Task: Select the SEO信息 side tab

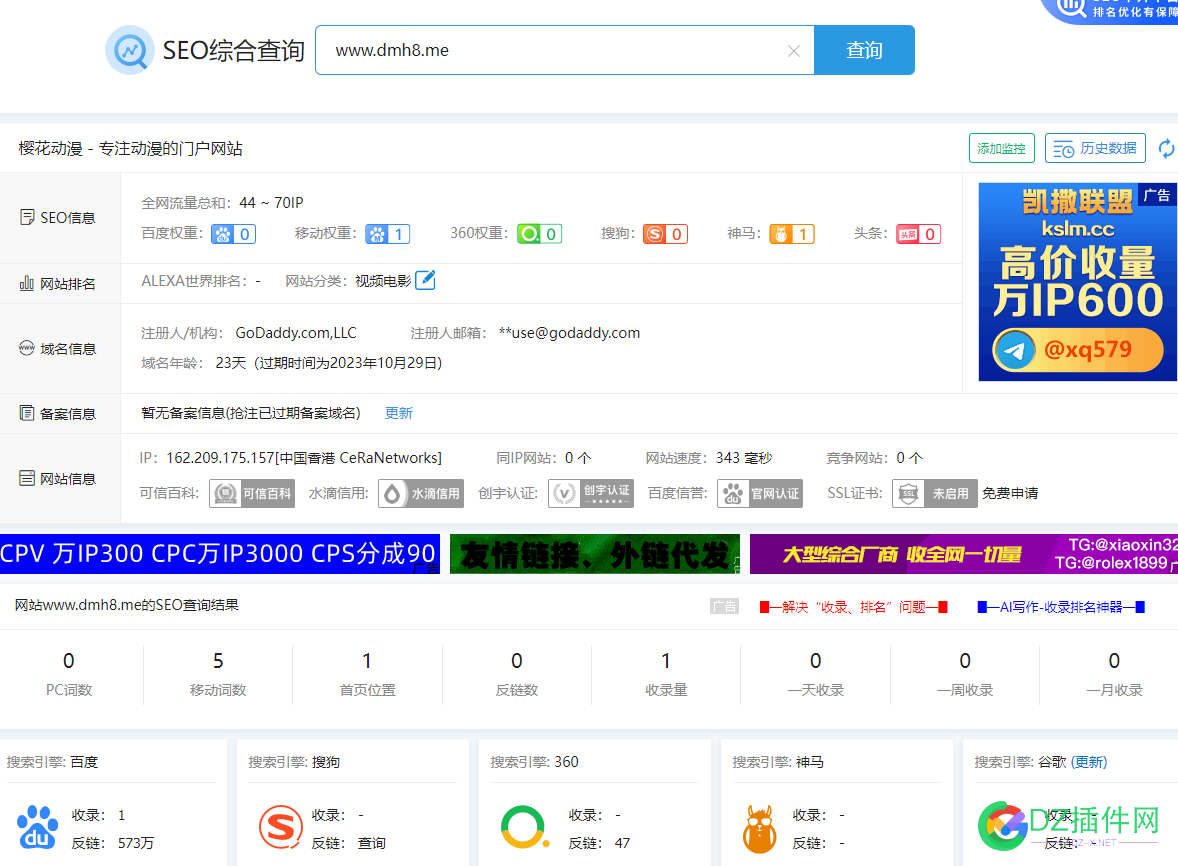Action: pos(58,218)
